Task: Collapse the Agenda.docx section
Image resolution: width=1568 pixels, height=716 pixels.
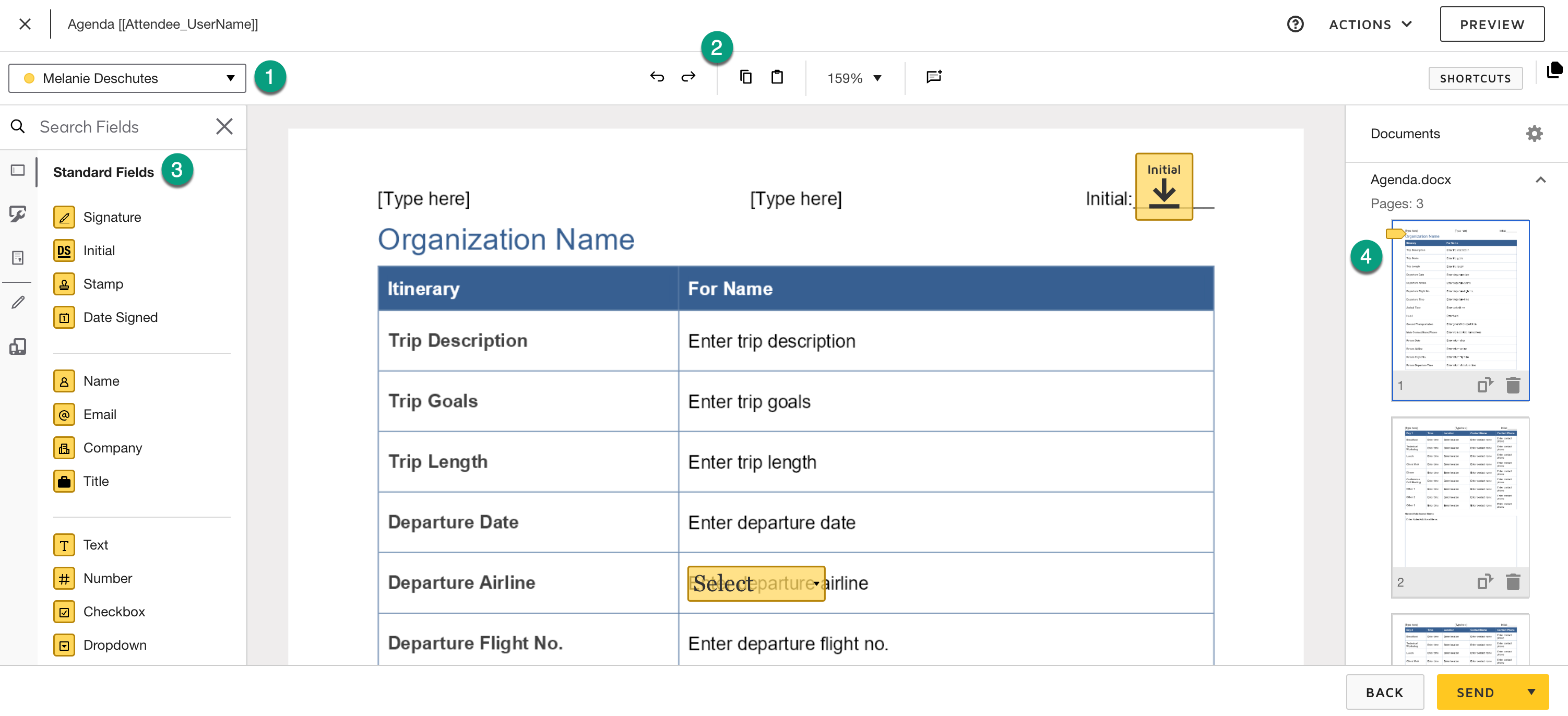Action: click(1540, 180)
